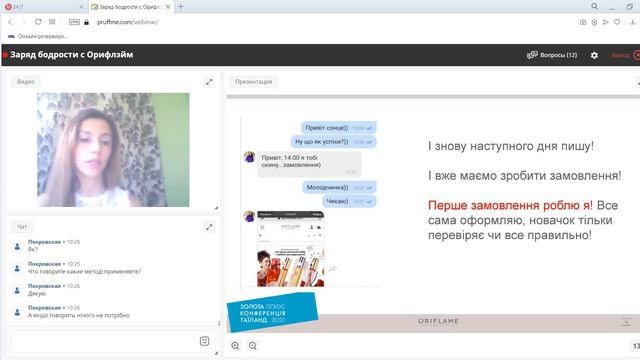Click chat message 'Як?'
This screenshot has width=640, height=360.
(33, 249)
